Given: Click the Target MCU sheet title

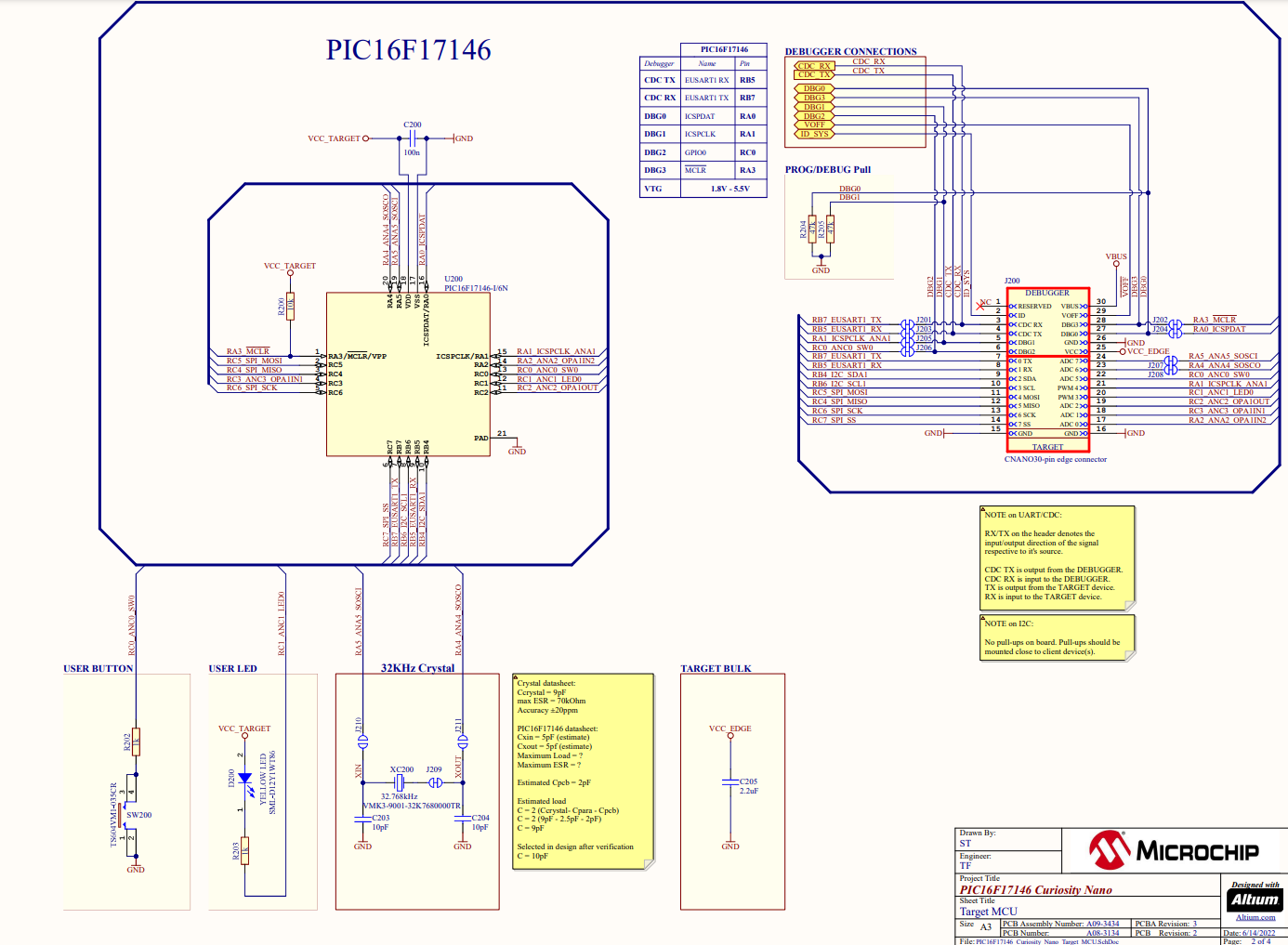Looking at the screenshot, I should click(x=989, y=912).
